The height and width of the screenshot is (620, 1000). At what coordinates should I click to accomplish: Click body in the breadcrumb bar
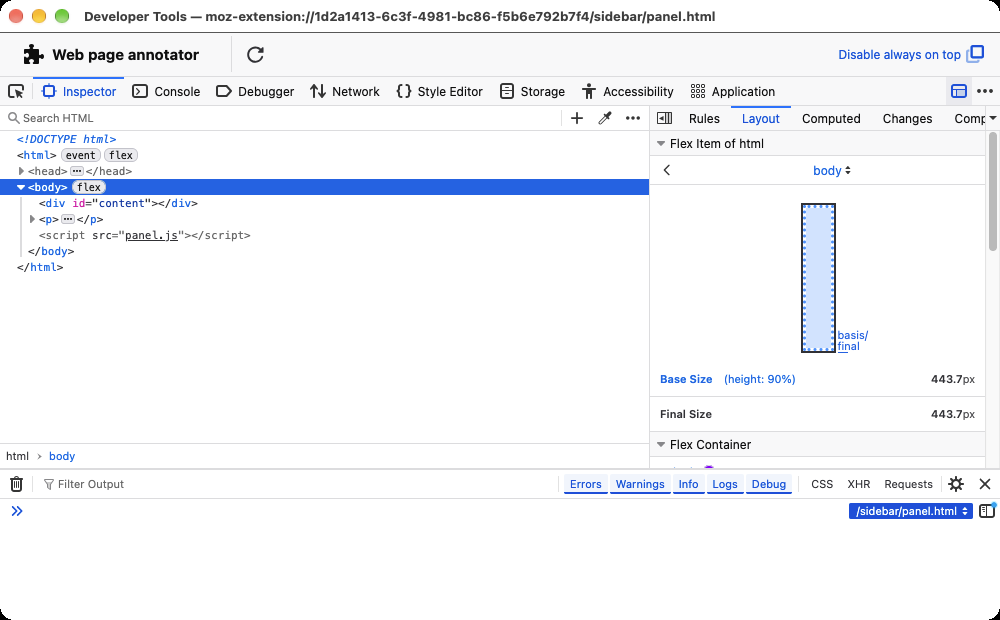click(62, 456)
